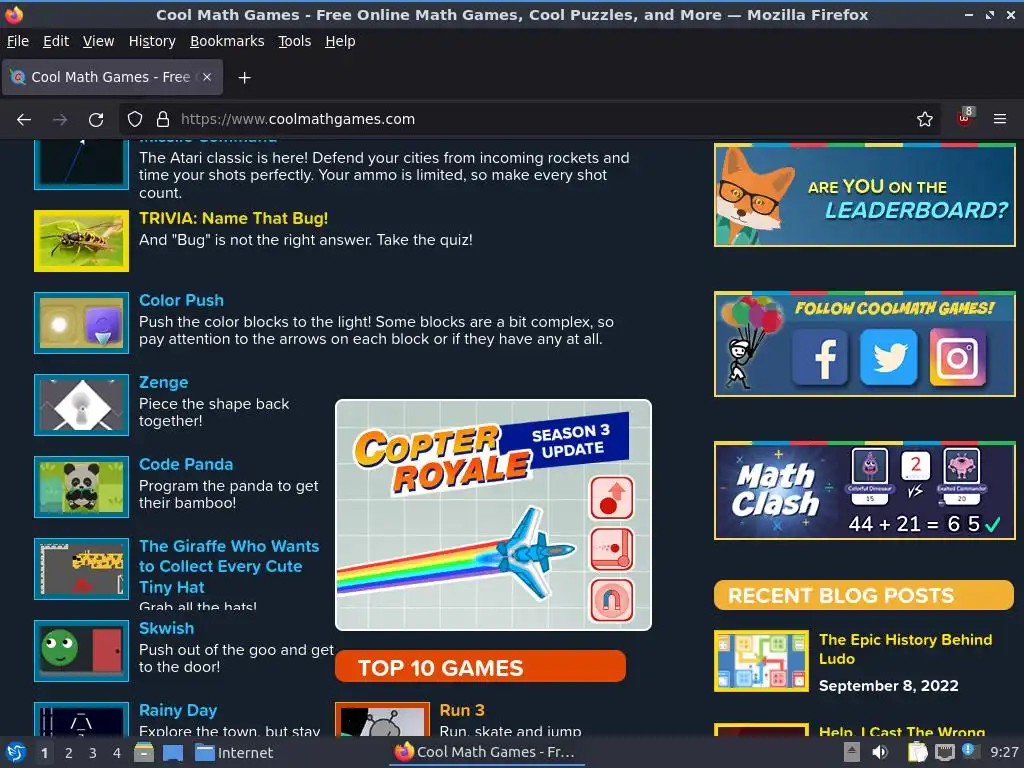Open the Math Clash banner
This screenshot has height=768, width=1024.
coord(865,490)
